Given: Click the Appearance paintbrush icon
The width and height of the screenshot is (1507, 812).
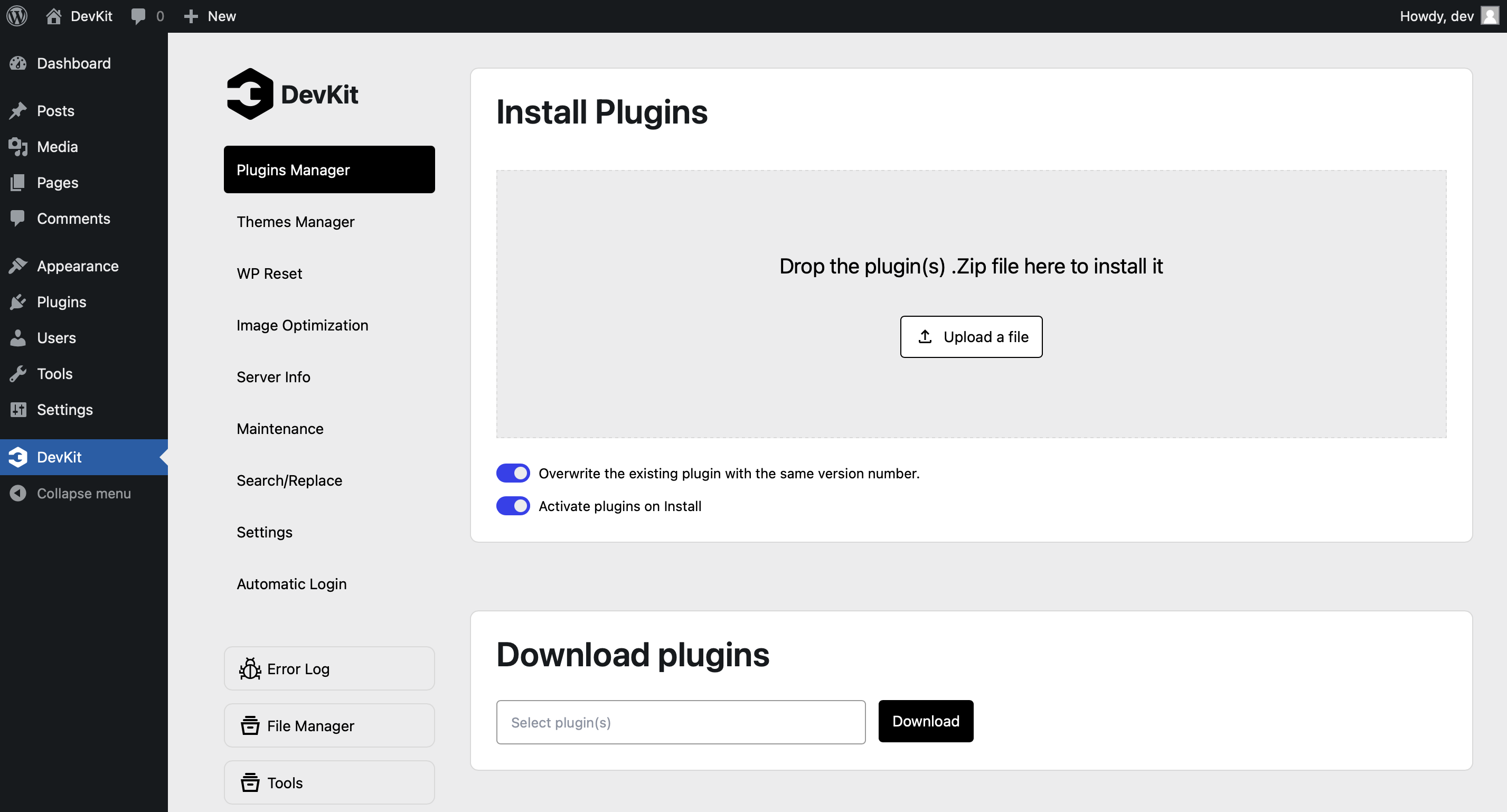Looking at the screenshot, I should 18,266.
